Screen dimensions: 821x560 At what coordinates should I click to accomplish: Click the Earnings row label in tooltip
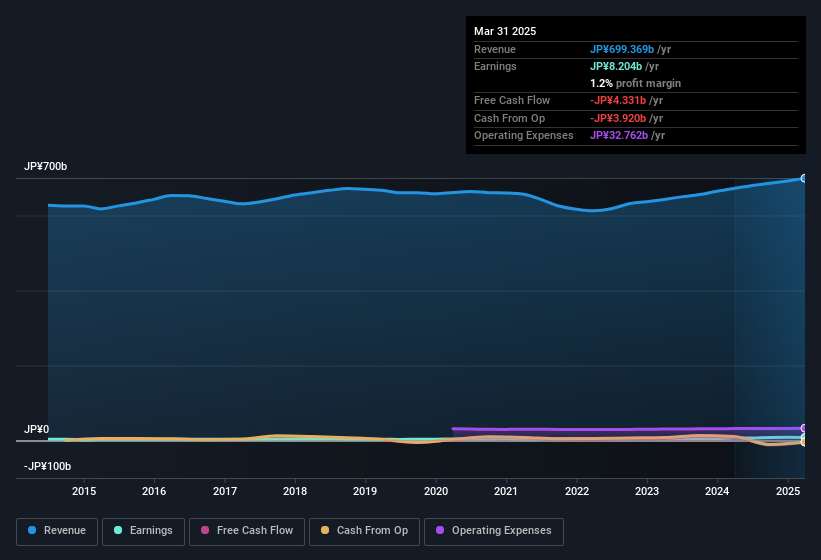(495, 66)
